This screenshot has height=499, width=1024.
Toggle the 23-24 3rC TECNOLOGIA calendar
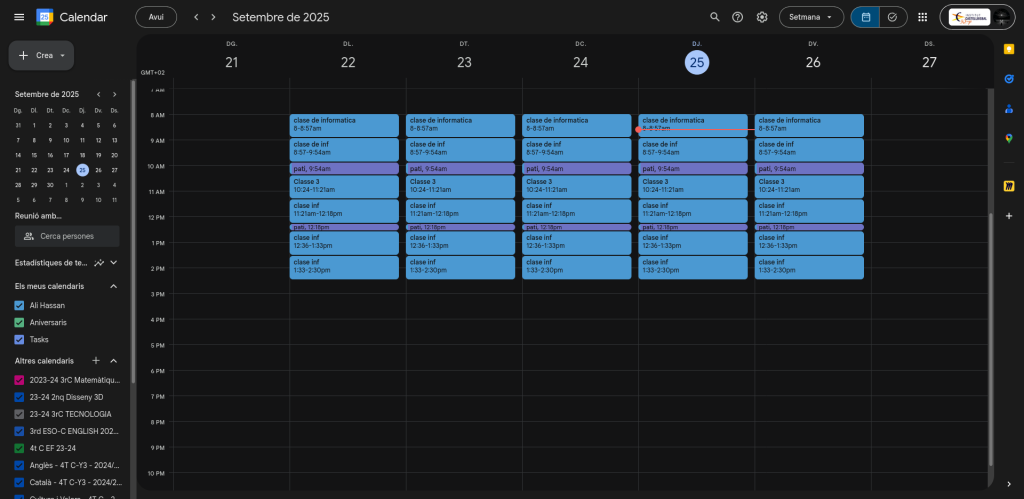tap(19, 414)
